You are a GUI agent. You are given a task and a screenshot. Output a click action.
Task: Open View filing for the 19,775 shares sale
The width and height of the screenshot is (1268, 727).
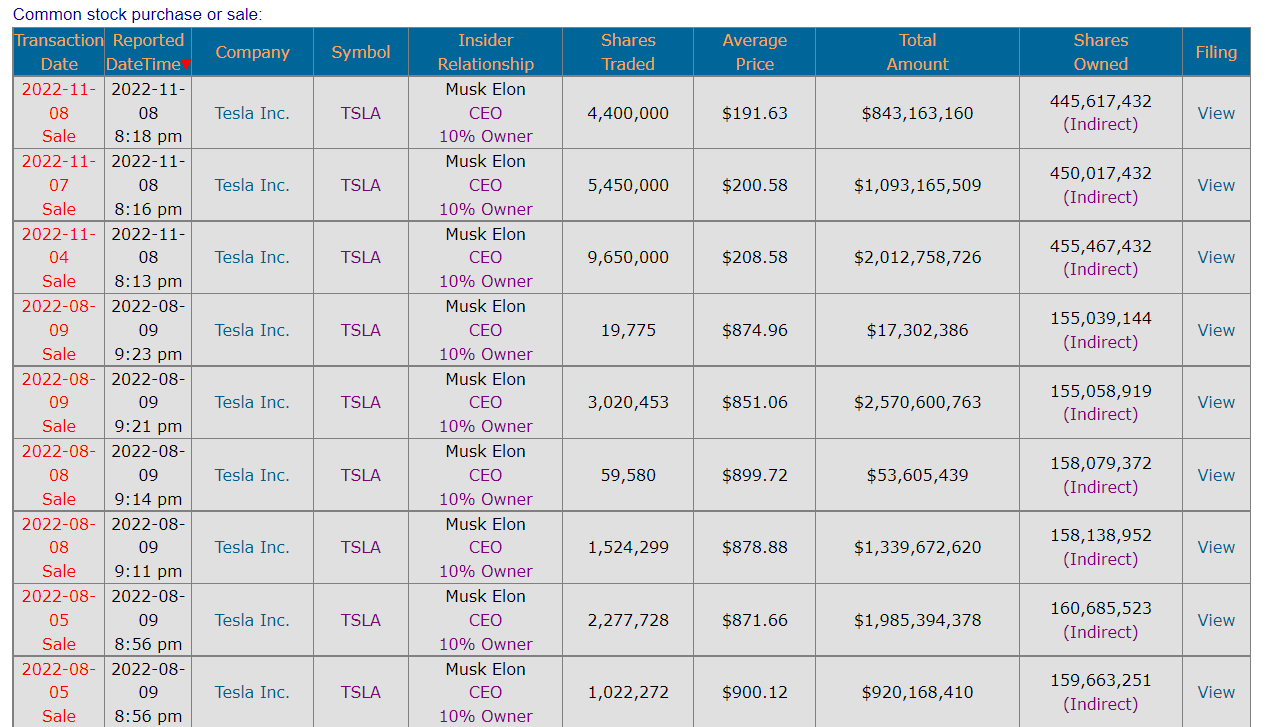pos(1216,330)
